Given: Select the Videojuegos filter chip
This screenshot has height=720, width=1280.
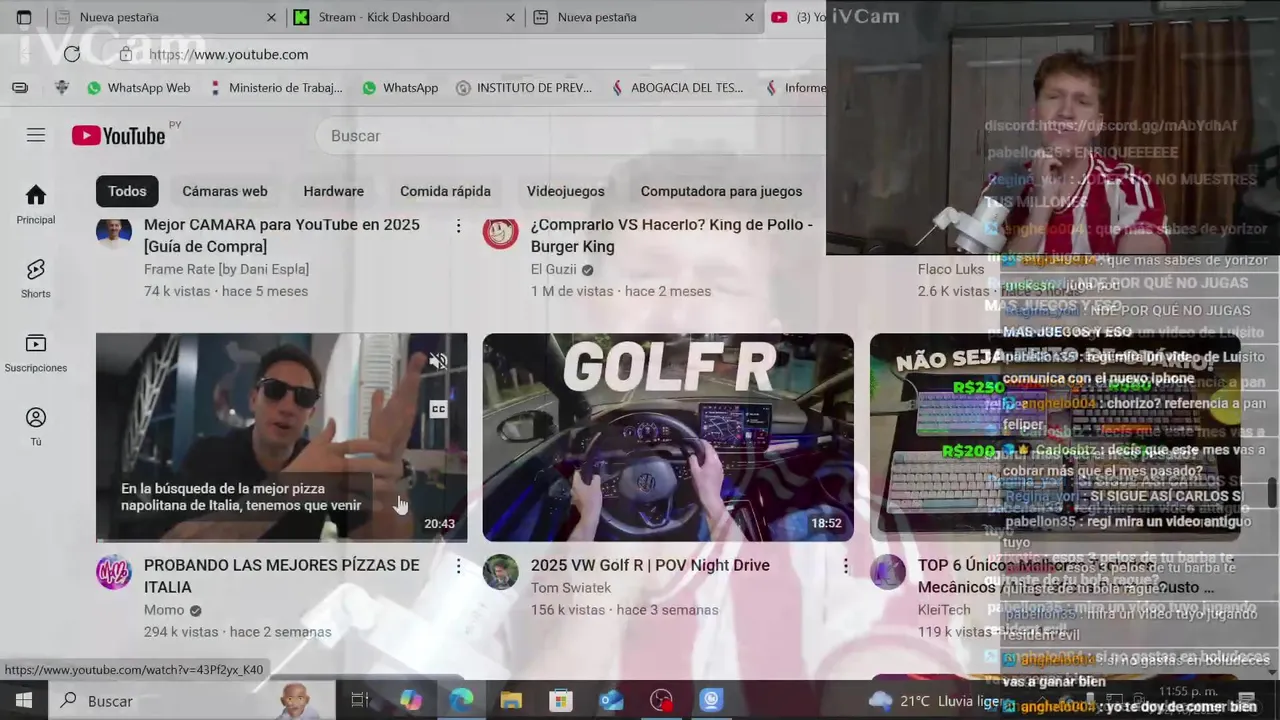Looking at the screenshot, I should 566,191.
